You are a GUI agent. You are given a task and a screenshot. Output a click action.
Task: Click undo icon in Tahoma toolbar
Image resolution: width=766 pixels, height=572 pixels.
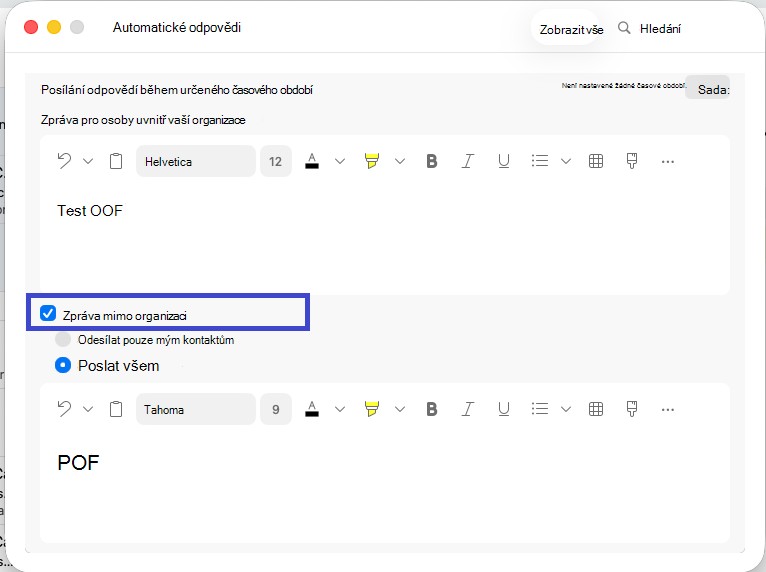(x=64, y=409)
